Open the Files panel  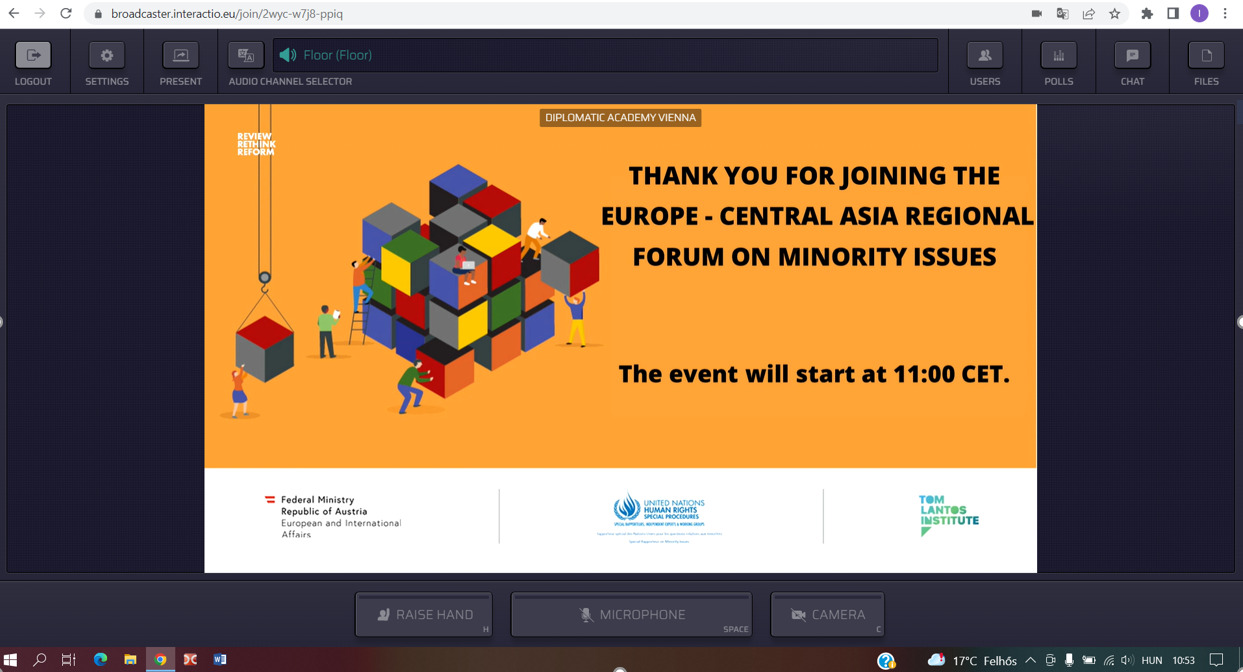1206,56
